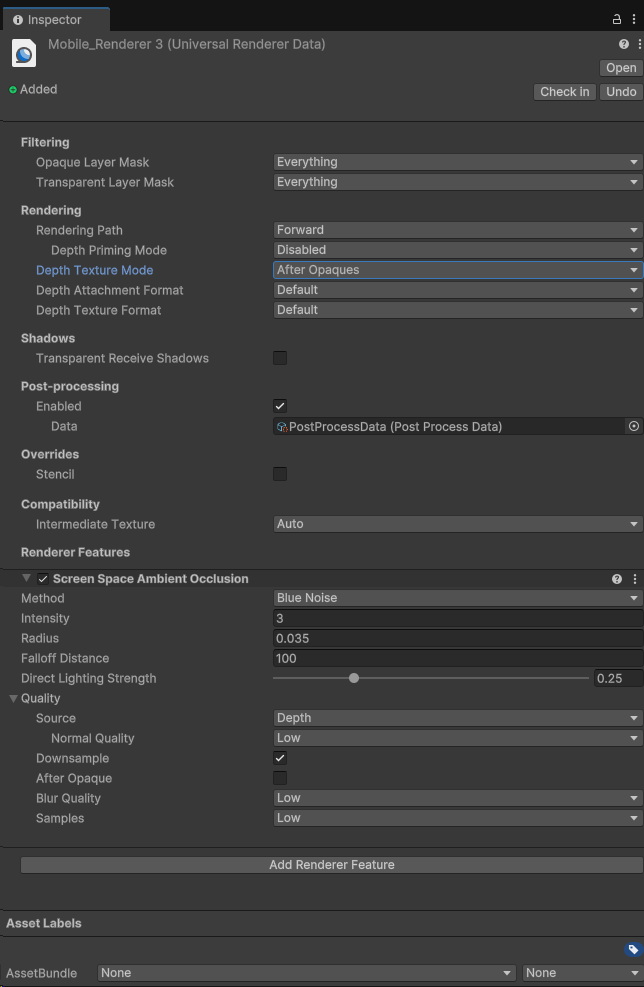Click the blue AssetBundle label tag icon
Viewport: 644px width, 987px height.
[x=631, y=948]
